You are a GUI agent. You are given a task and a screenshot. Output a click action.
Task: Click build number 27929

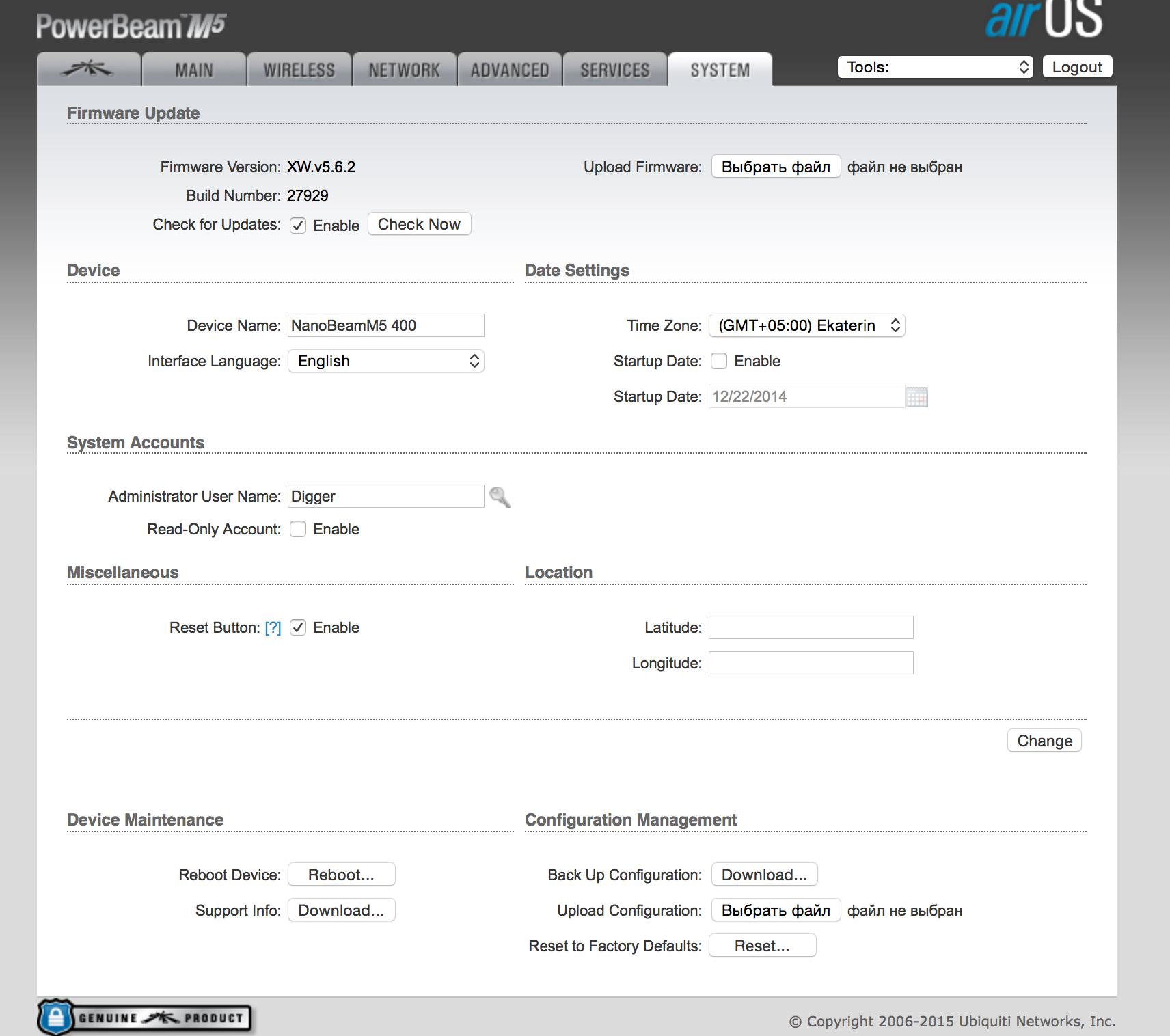[x=308, y=195]
